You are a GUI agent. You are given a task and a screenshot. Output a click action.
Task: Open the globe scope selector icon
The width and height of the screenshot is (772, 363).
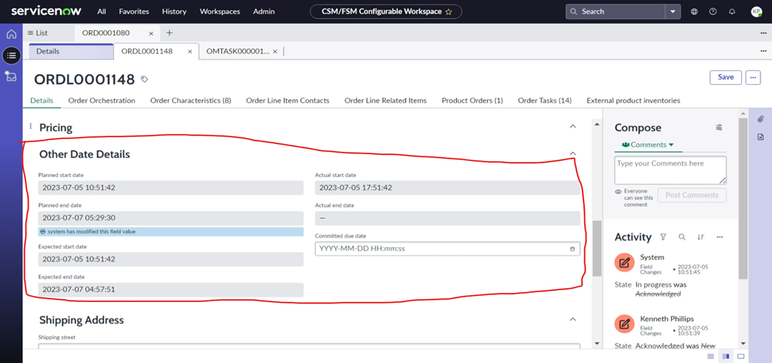pos(694,12)
